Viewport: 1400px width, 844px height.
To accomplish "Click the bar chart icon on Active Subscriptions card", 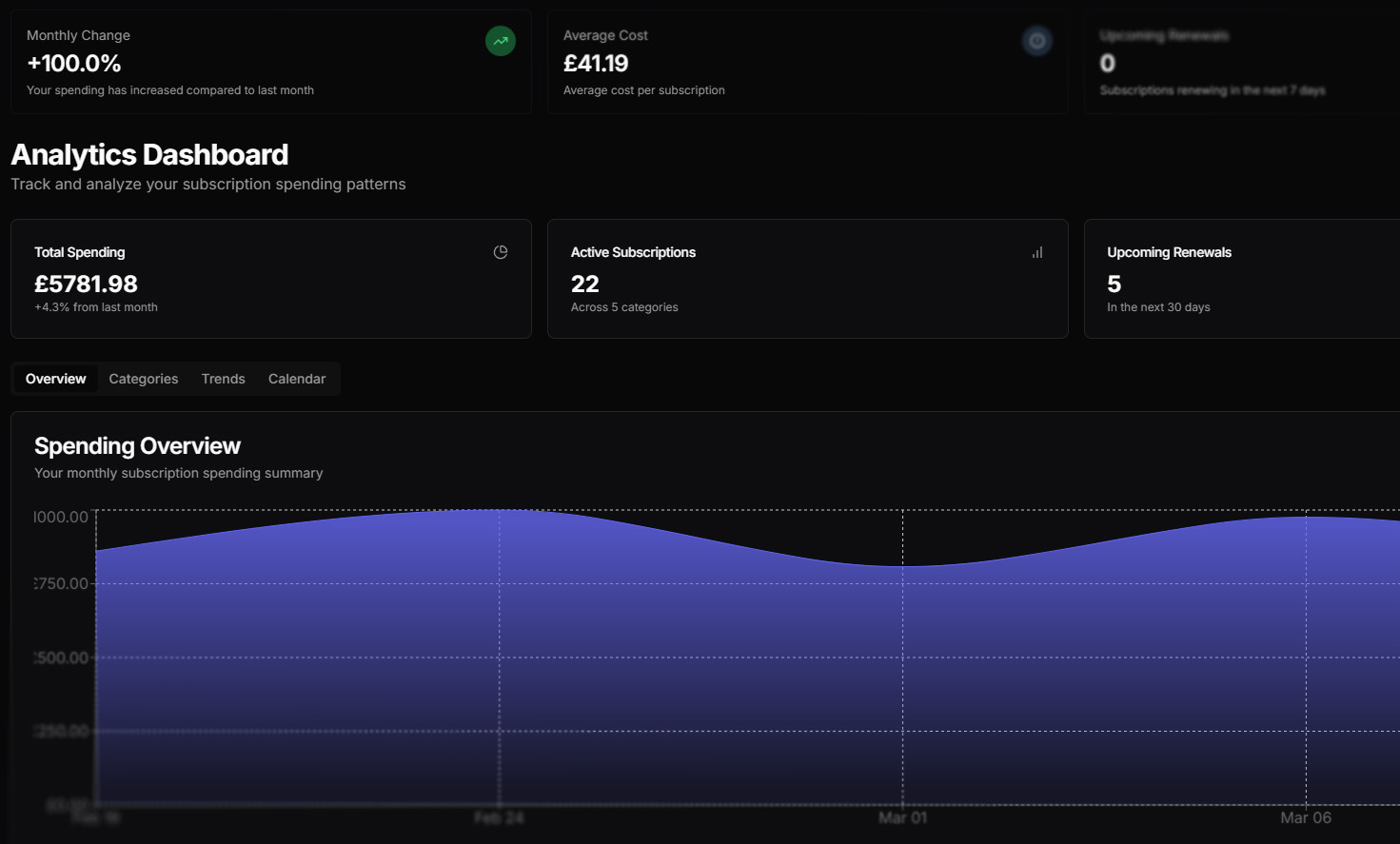I will [x=1036, y=251].
